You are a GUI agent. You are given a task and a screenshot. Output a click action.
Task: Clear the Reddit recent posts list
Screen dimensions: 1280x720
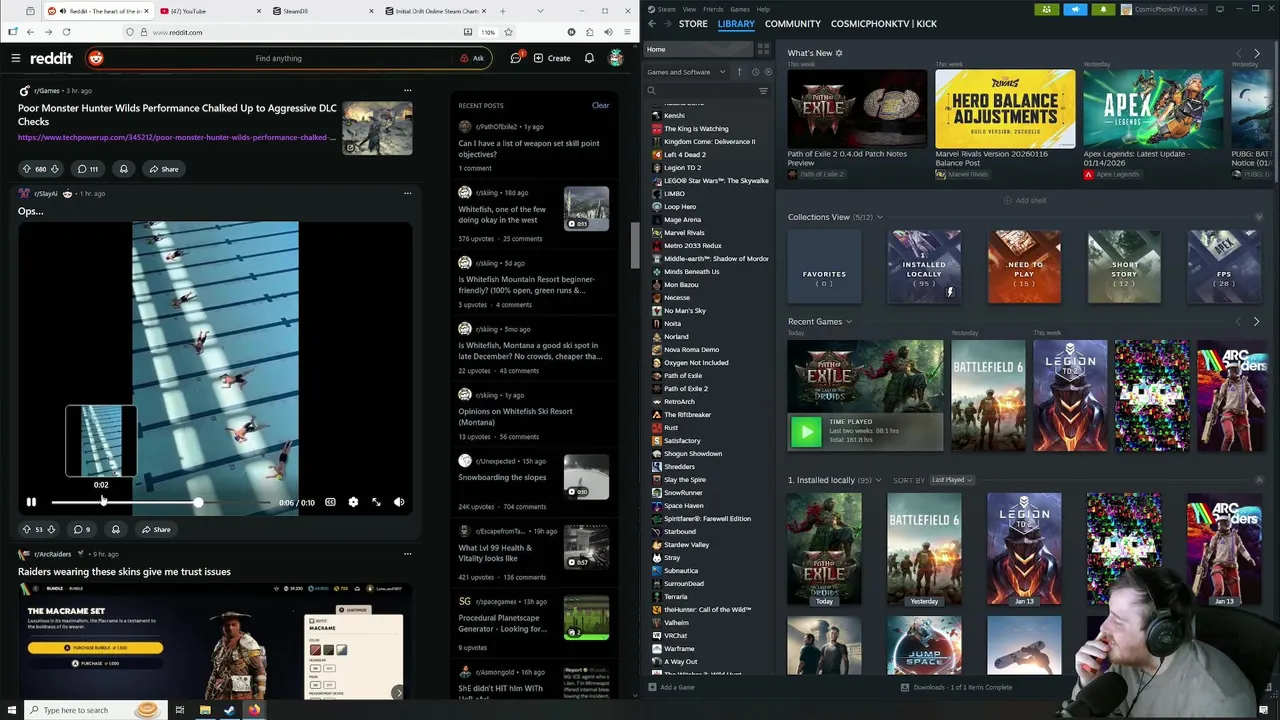click(x=600, y=105)
